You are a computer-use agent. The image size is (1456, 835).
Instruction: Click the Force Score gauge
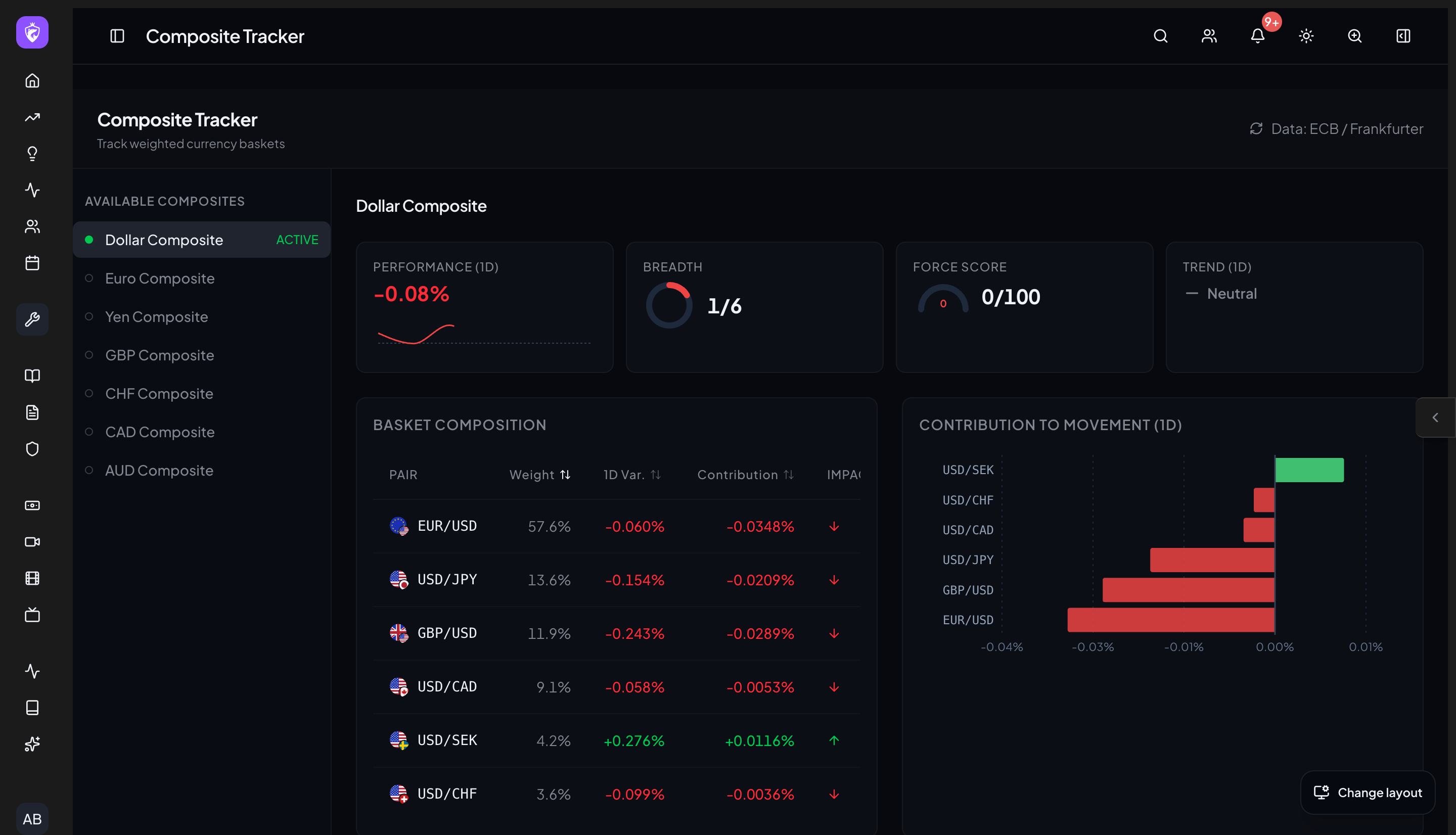tap(943, 299)
